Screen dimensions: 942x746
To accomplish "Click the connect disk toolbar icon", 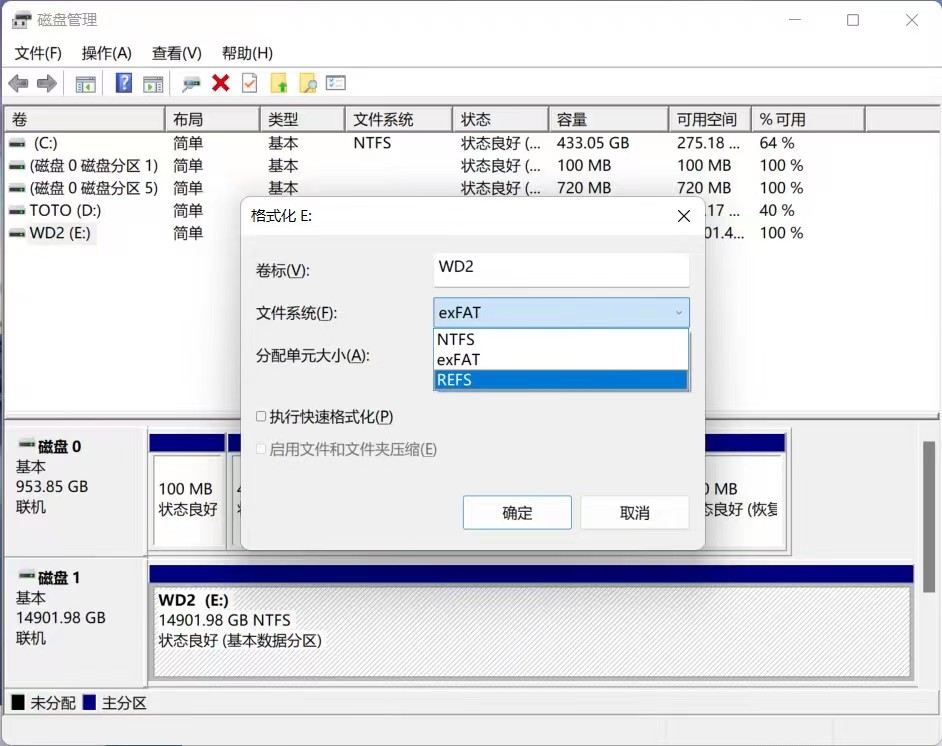I will click(x=191, y=84).
